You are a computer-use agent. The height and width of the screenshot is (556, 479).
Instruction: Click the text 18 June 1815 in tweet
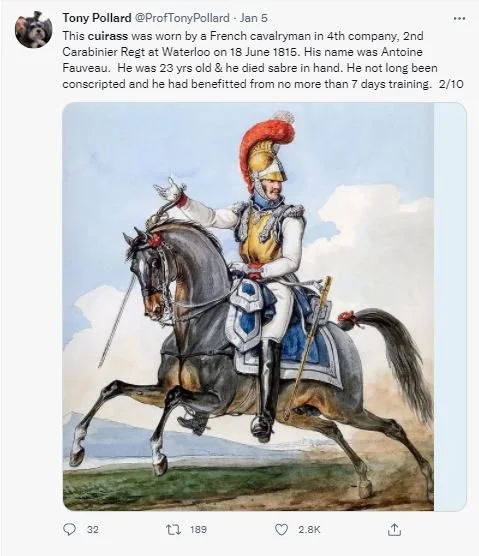263,52
